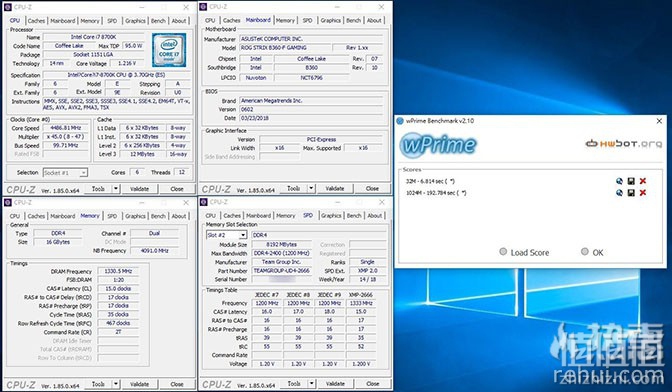Click the motherboard model ROG STRIX B360-F GAMING
672x392 pixels.
284,48
